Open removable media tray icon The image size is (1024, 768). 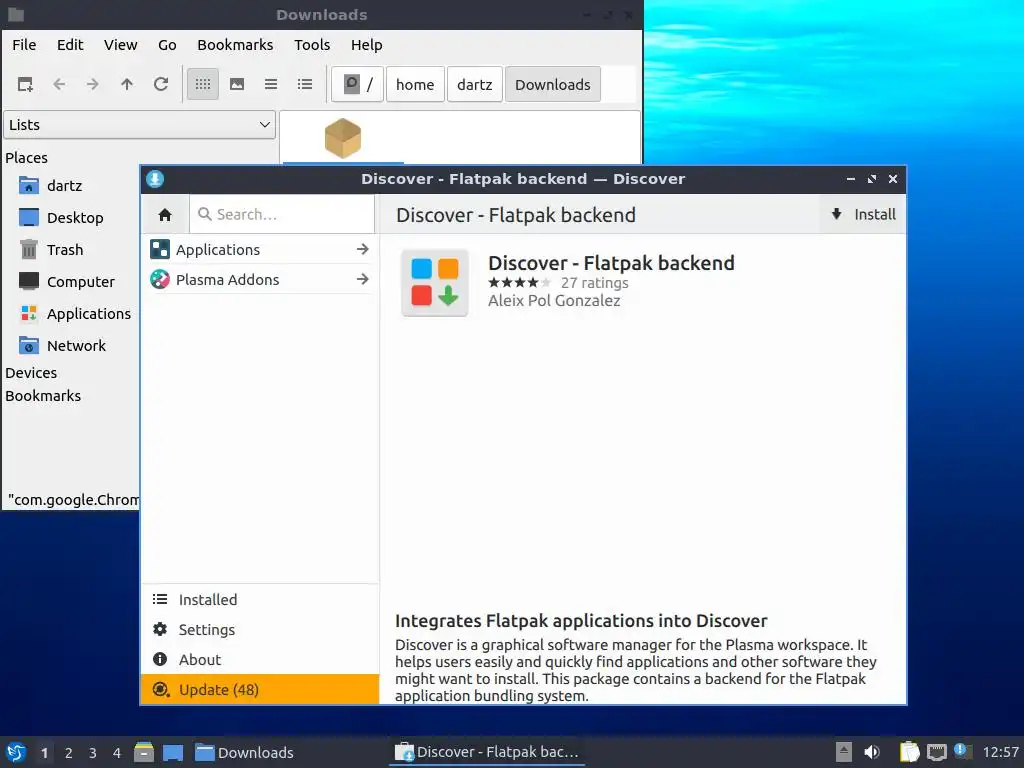click(x=844, y=752)
